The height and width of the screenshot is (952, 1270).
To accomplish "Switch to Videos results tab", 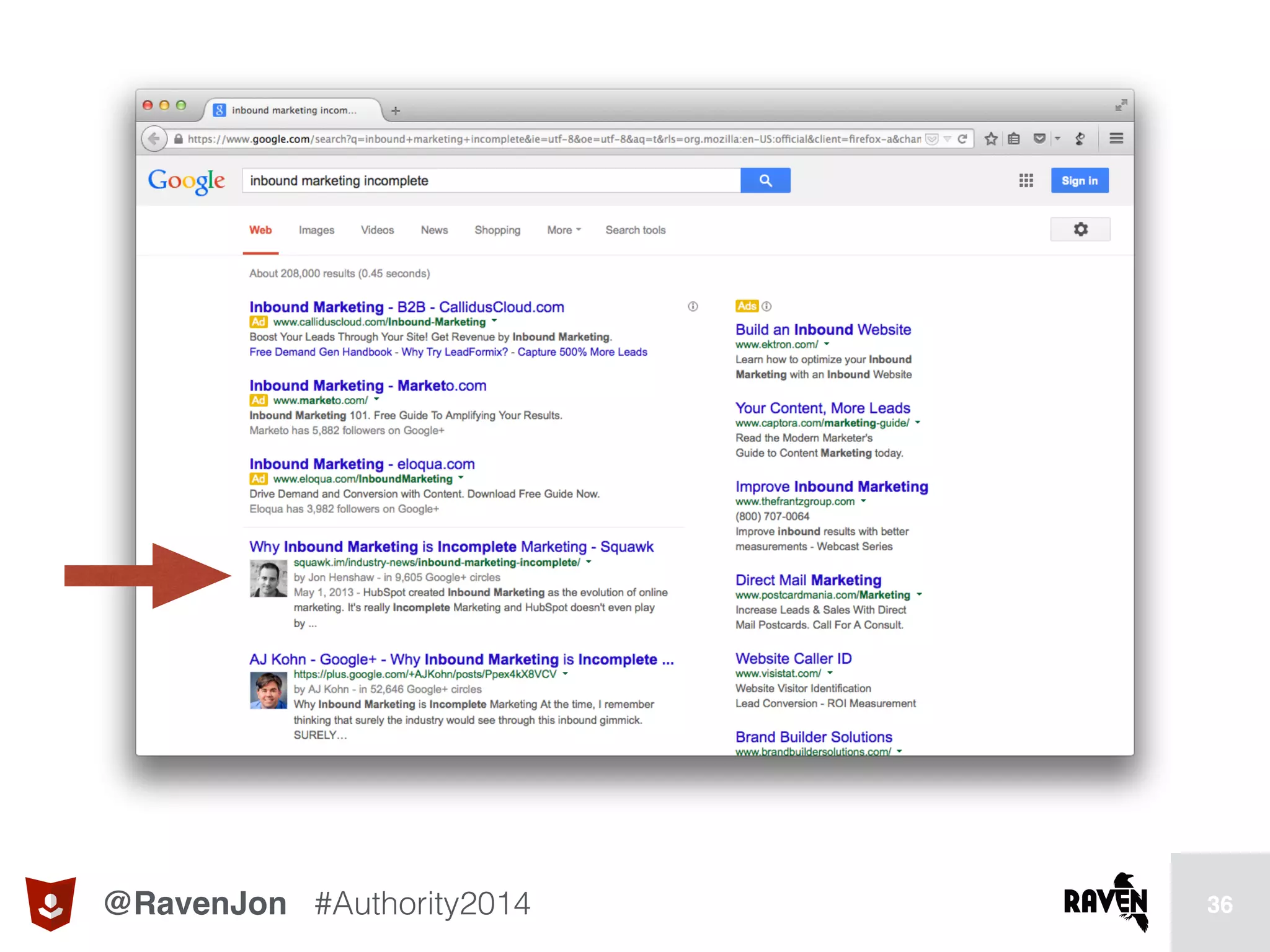I will click(x=377, y=230).
